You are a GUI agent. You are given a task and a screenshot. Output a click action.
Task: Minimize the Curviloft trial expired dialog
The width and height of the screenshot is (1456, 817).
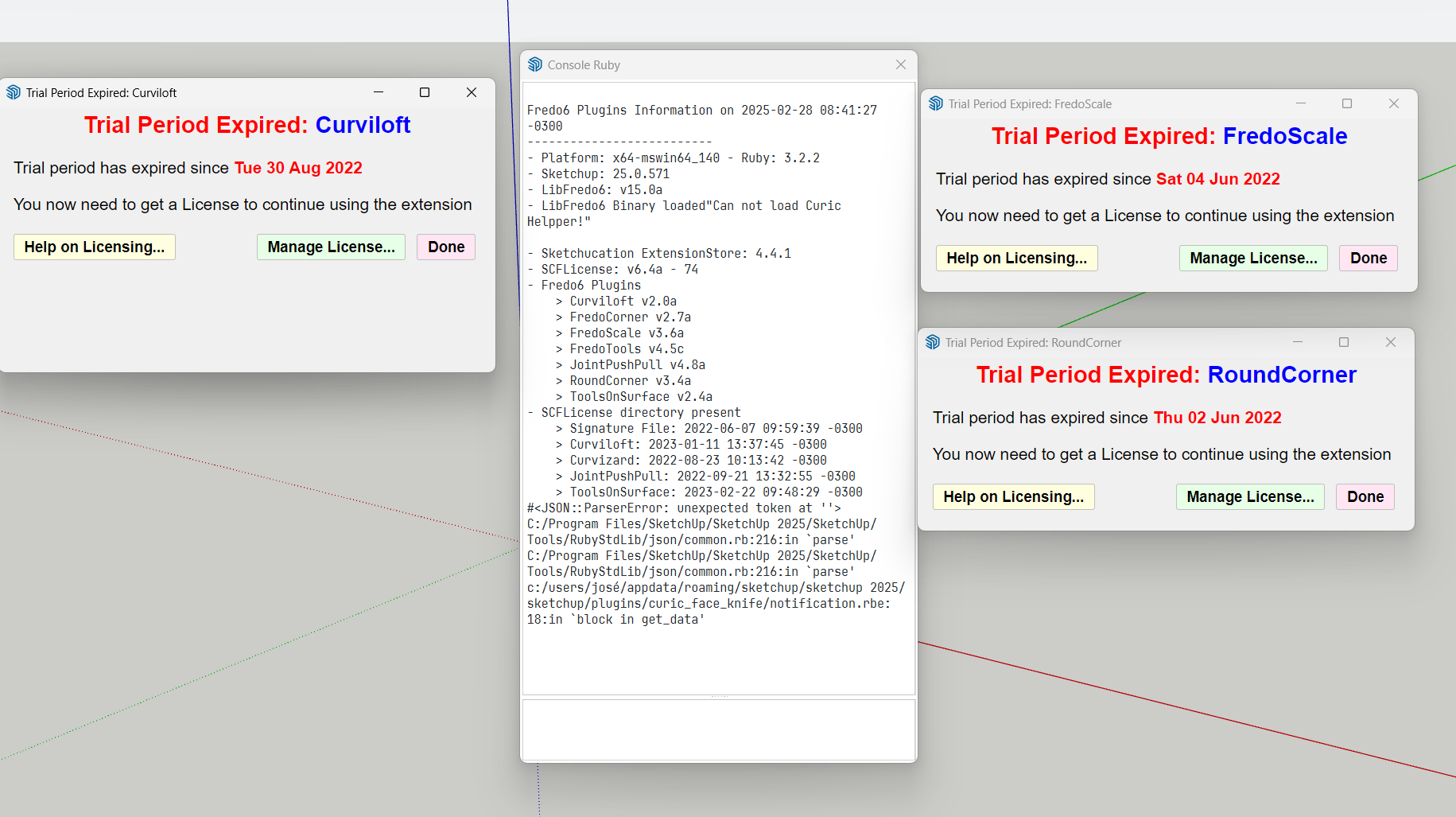(379, 92)
